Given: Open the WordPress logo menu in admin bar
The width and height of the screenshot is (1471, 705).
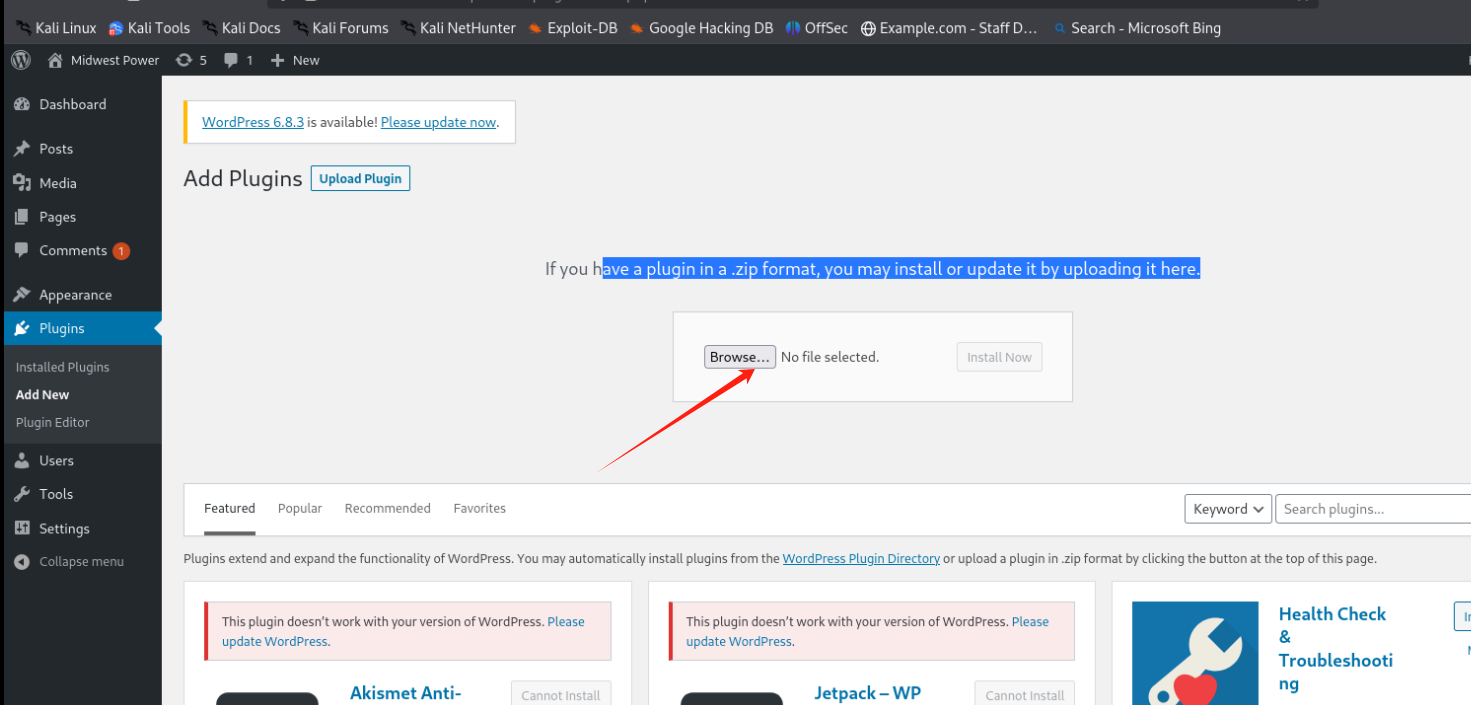Looking at the screenshot, I should tap(21, 60).
